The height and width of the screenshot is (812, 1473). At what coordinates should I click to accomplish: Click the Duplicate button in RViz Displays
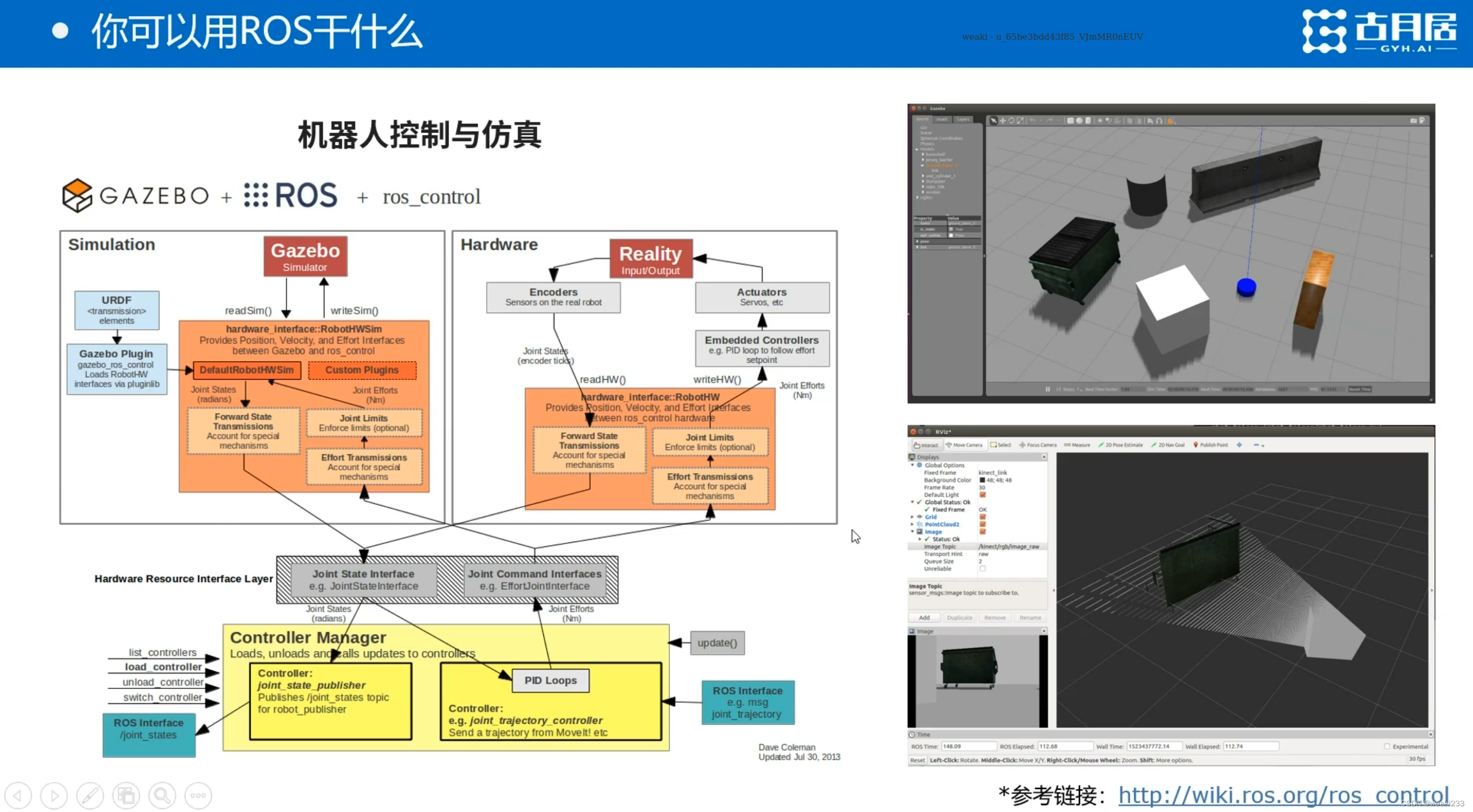click(959, 618)
